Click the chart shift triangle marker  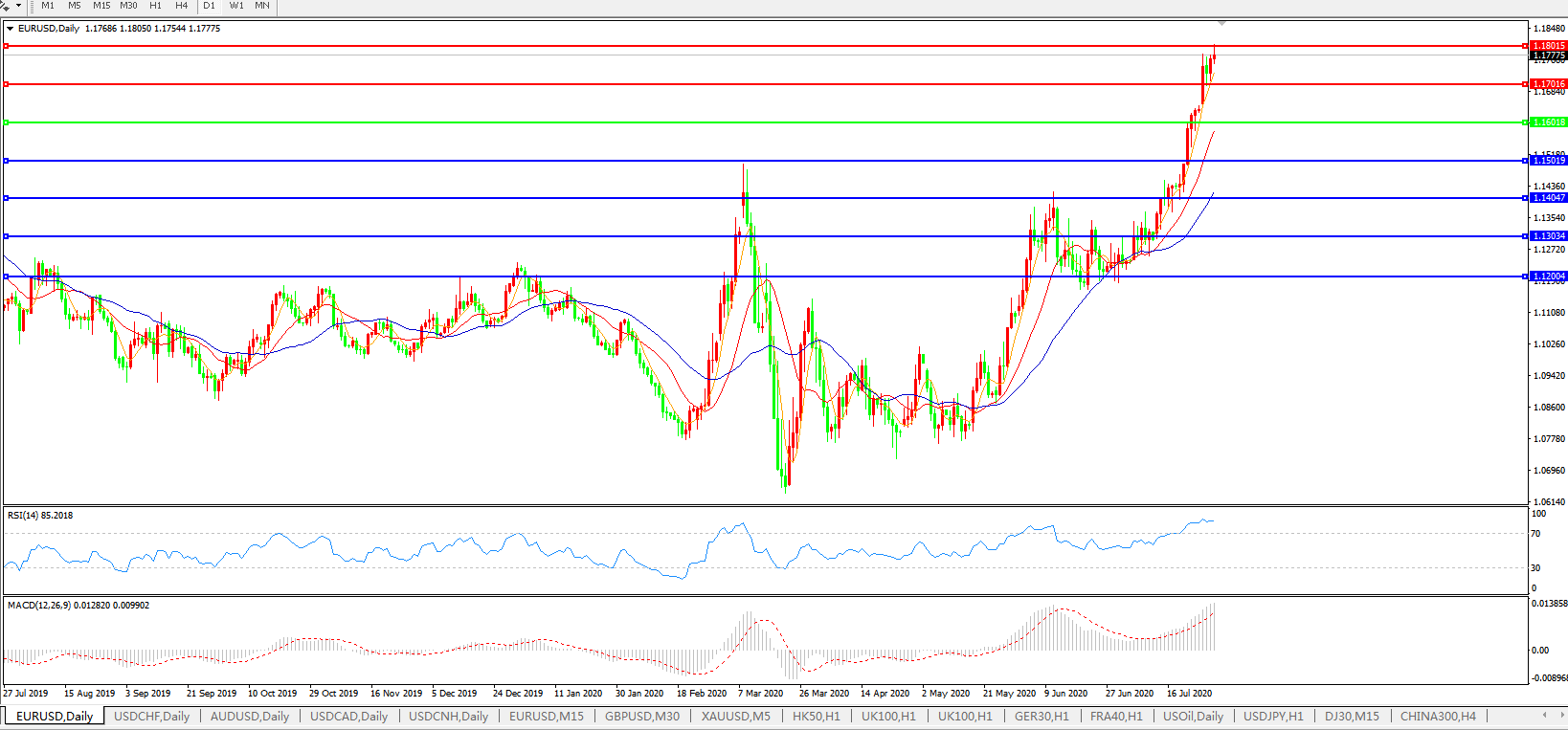point(1221,23)
